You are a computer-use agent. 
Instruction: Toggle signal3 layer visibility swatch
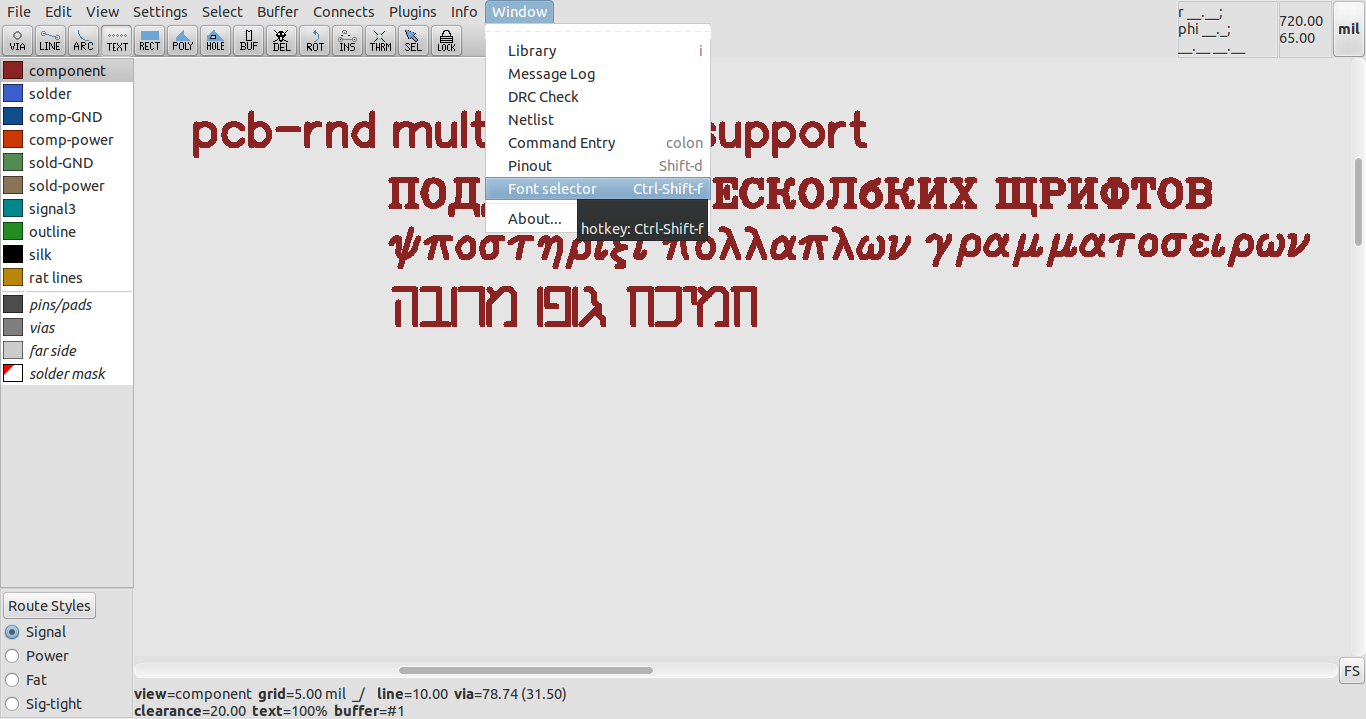click(x=13, y=209)
